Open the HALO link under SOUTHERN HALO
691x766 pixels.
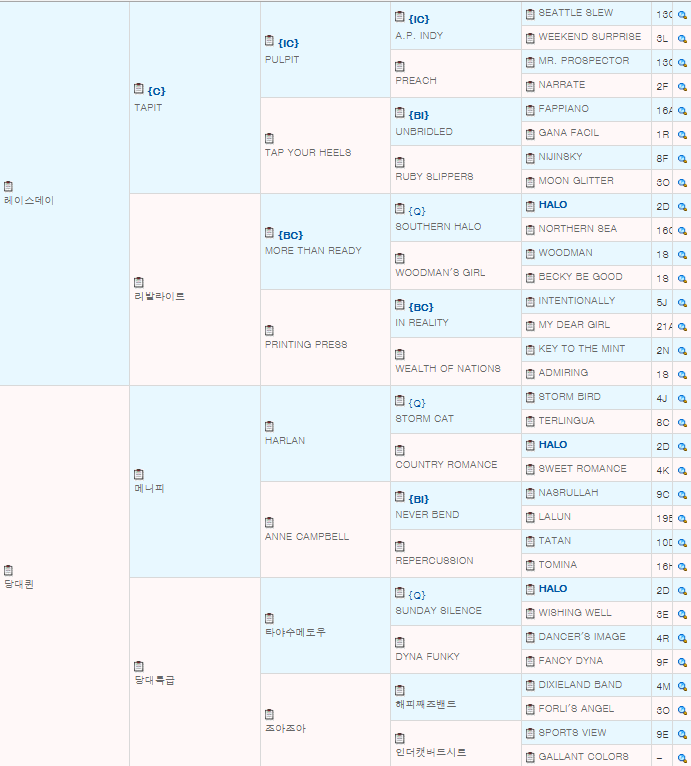tap(553, 205)
